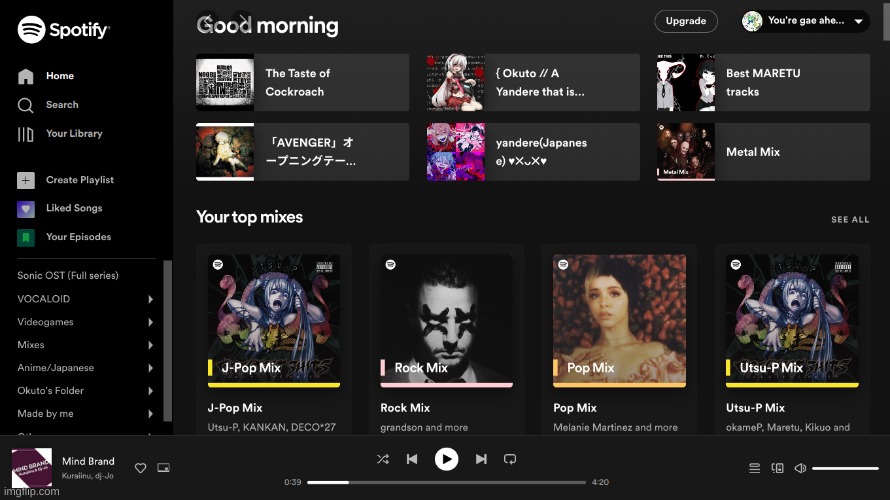Open the Metal Mix shortcut

coord(763,152)
